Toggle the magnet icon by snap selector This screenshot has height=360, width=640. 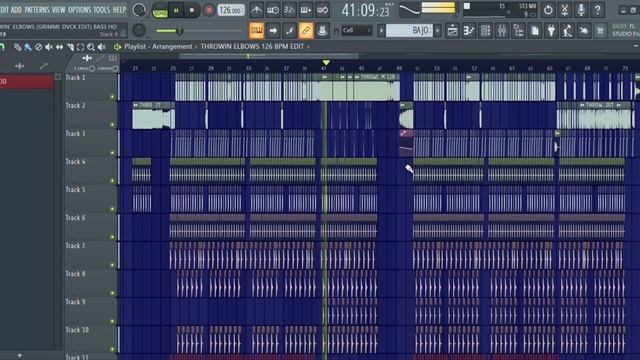[336, 31]
